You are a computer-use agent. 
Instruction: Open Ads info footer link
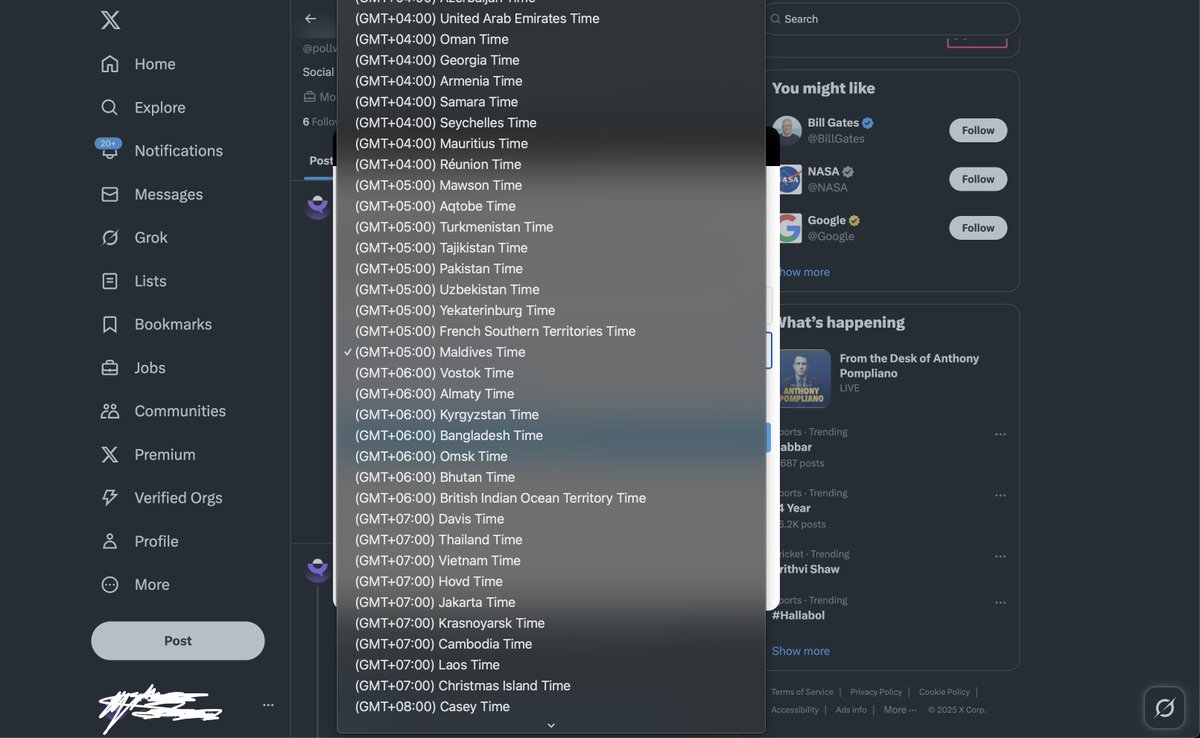(851, 710)
